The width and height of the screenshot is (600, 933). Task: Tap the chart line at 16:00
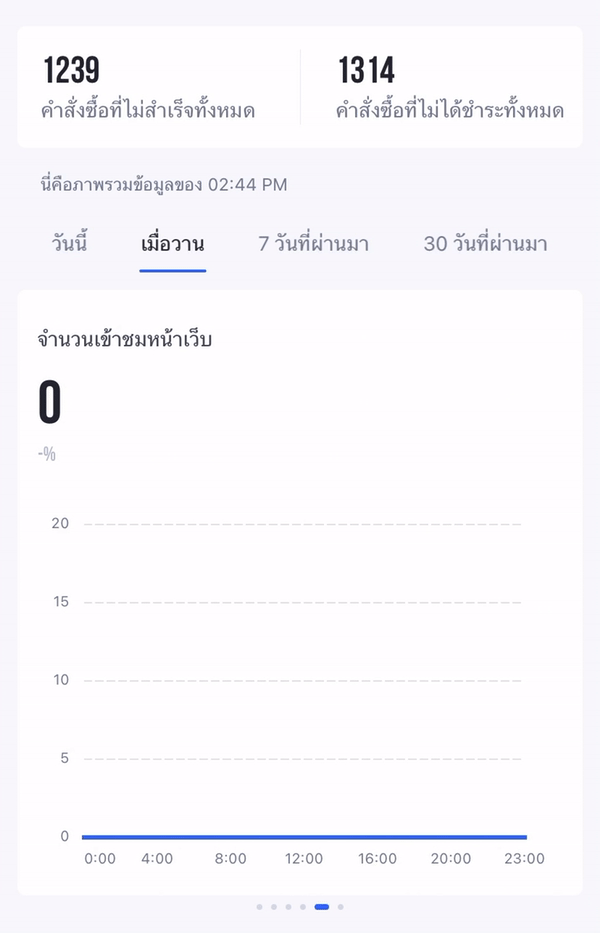[x=377, y=837]
